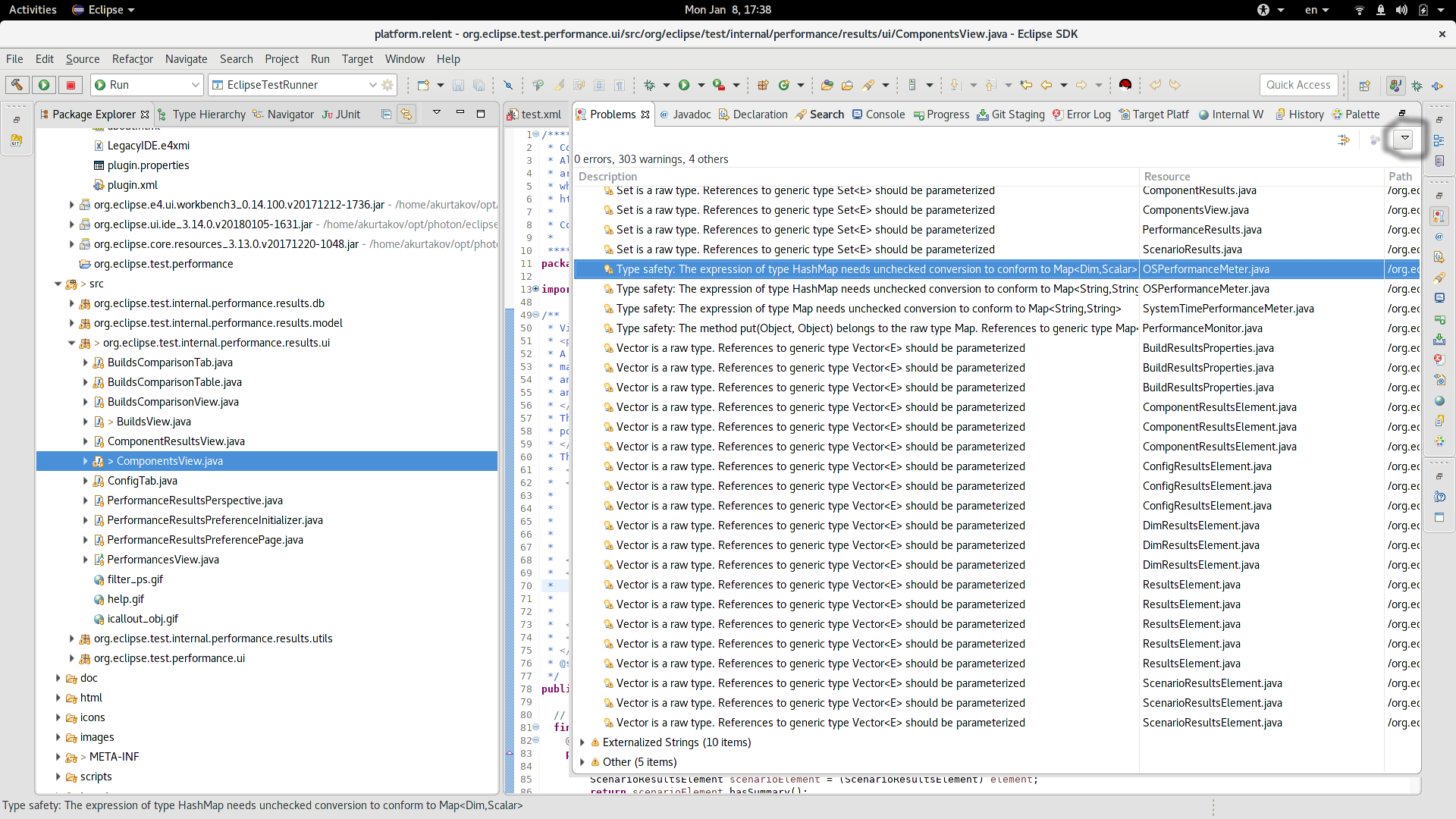Toggle Link with Editor in Package Explorer
The width and height of the screenshot is (1456, 819).
(x=406, y=115)
